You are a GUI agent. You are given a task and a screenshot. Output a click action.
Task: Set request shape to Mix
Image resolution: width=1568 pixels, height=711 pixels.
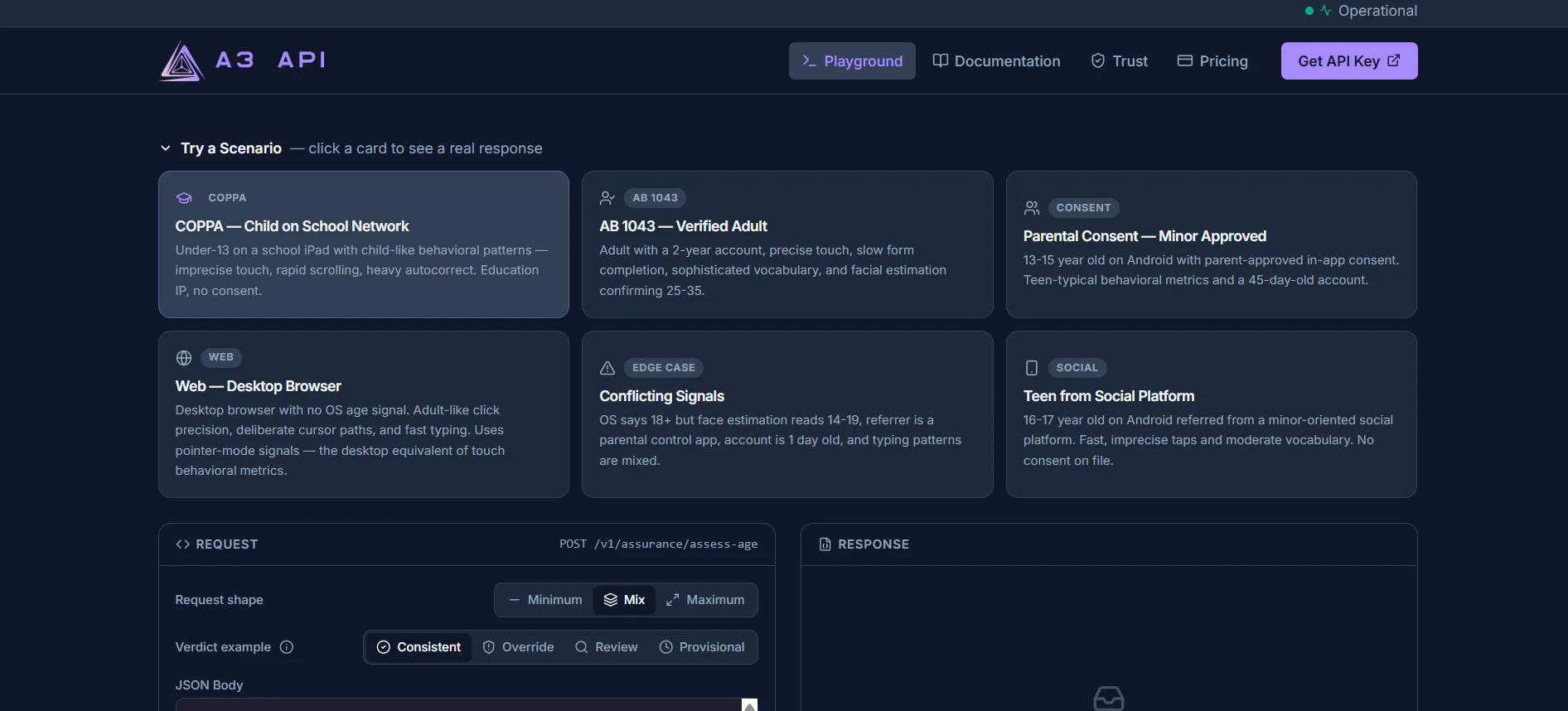point(624,600)
